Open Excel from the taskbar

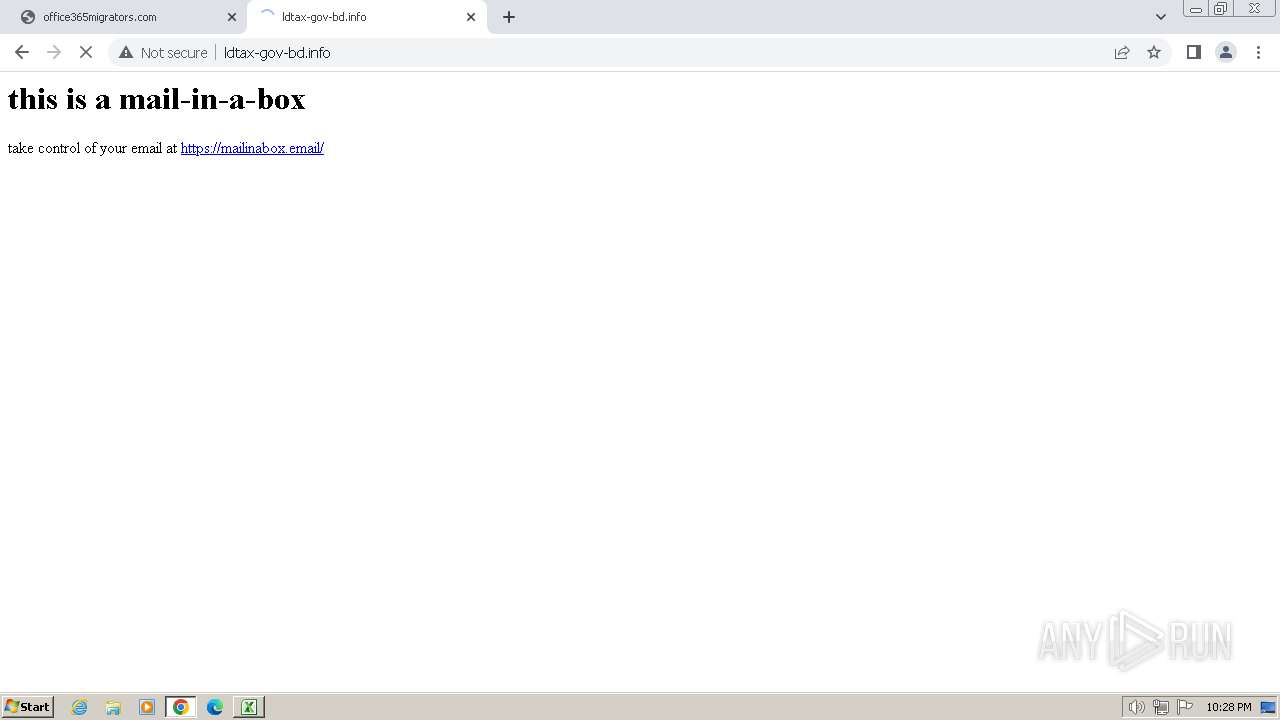click(248, 707)
